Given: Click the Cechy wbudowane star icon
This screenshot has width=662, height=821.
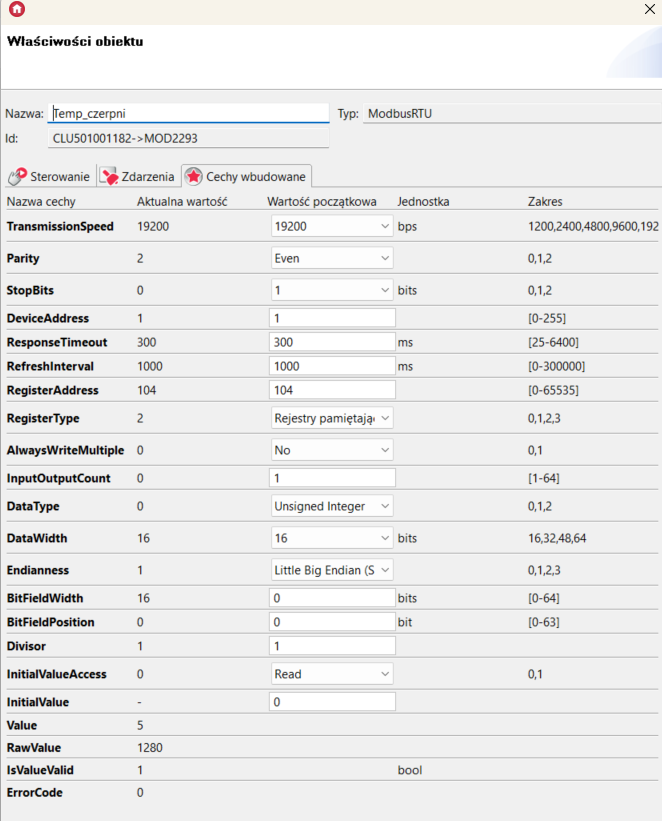Looking at the screenshot, I should [193, 177].
